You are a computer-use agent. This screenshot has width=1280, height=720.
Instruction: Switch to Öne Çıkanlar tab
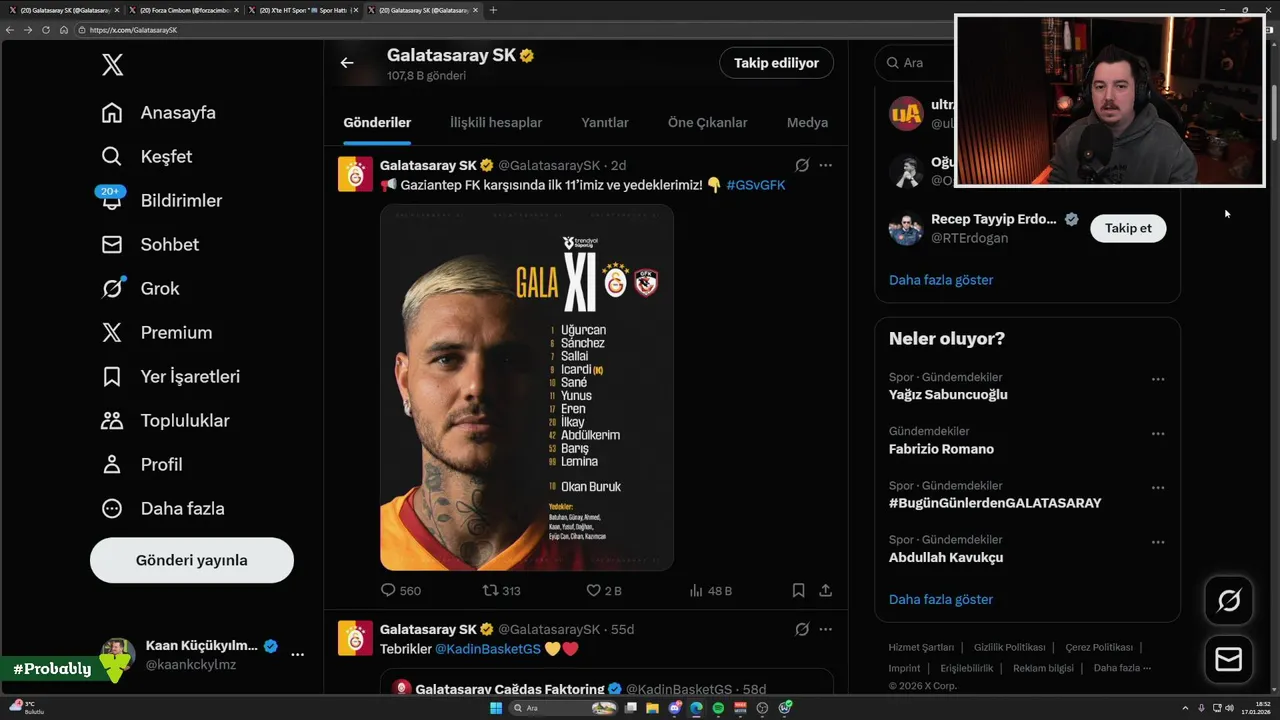point(708,123)
